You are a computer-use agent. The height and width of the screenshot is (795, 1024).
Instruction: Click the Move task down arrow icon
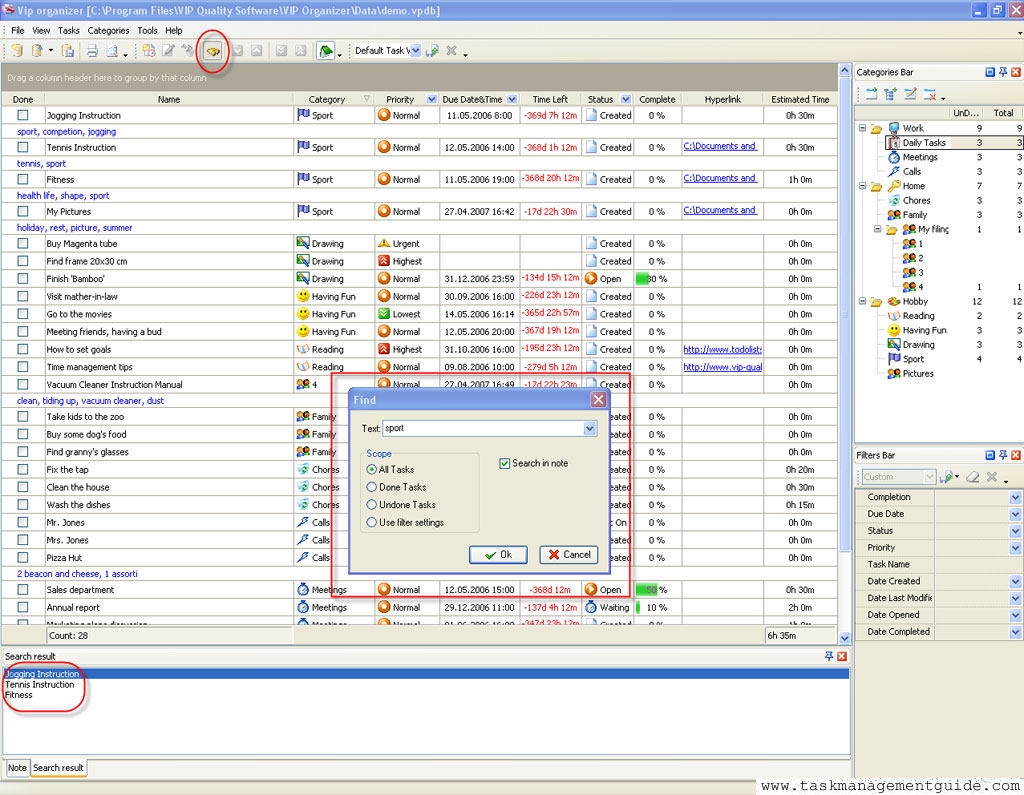tap(238, 51)
